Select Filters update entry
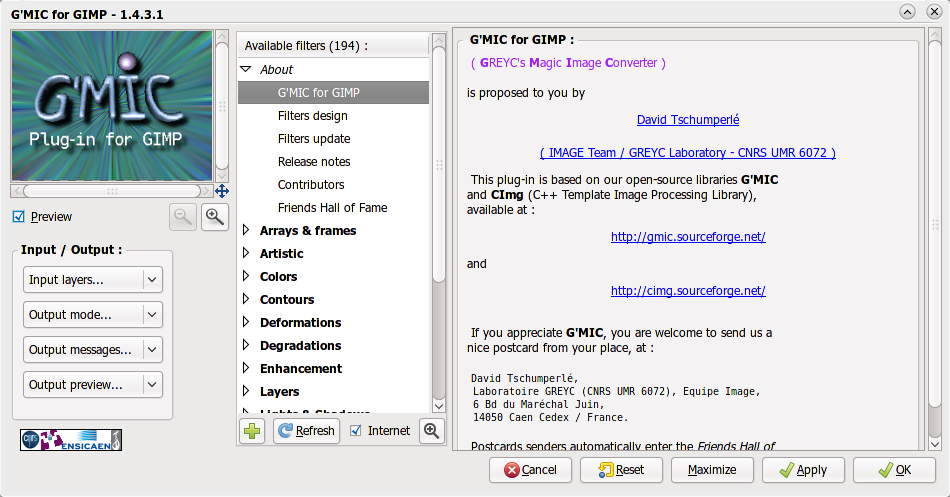The image size is (950, 497). pos(314,139)
